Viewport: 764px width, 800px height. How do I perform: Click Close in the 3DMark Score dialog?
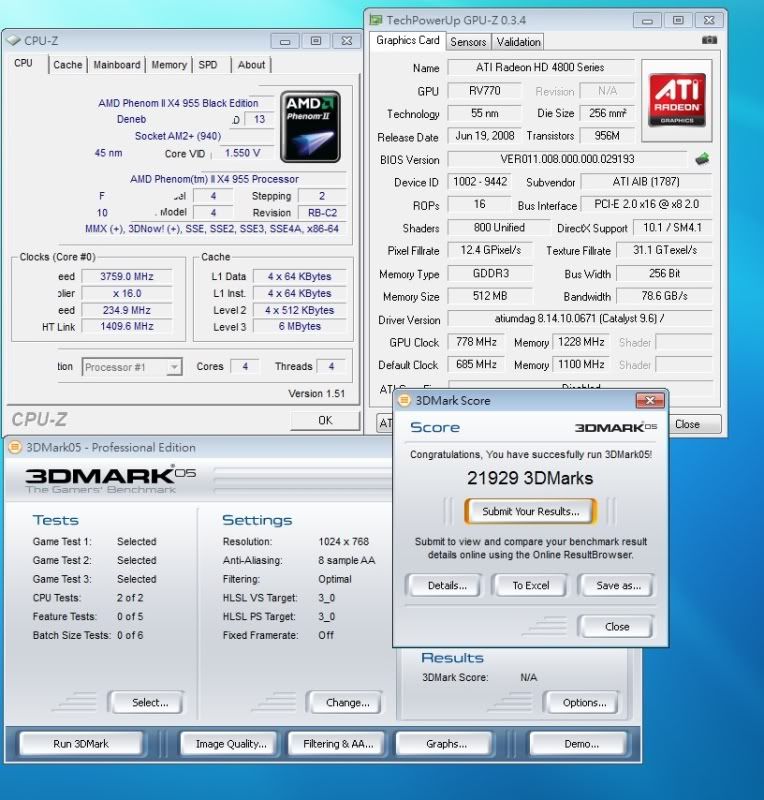617,627
